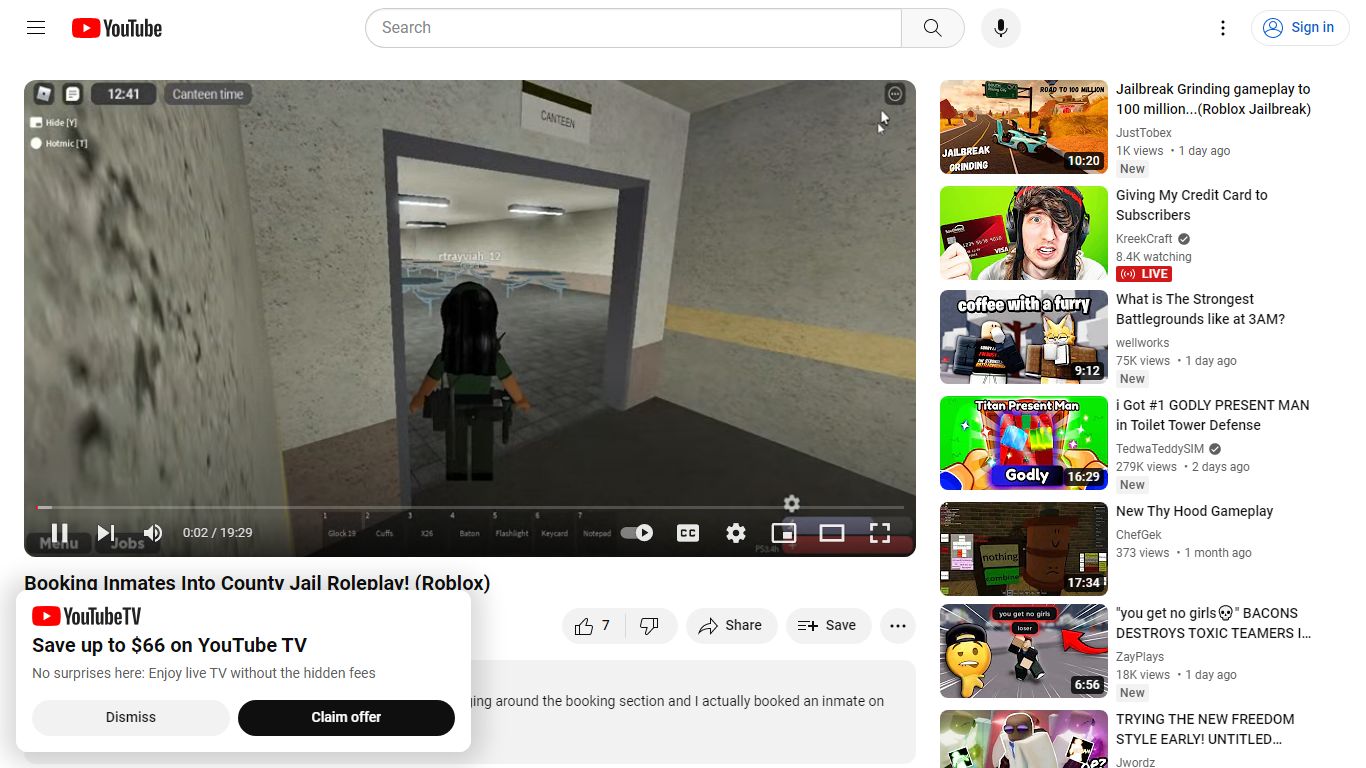Screen dimensions: 1366x768
Task: Claim the YouTube TV offer
Action: coord(346,717)
